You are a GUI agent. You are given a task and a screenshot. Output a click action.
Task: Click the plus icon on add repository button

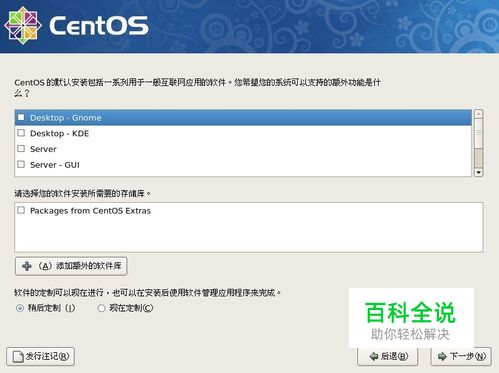[27, 266]
